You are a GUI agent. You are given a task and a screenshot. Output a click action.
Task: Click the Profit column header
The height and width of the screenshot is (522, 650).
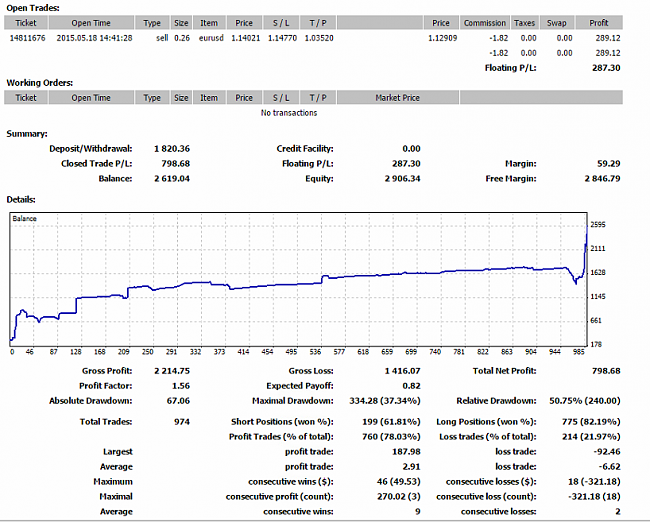[x=599, y=23]
